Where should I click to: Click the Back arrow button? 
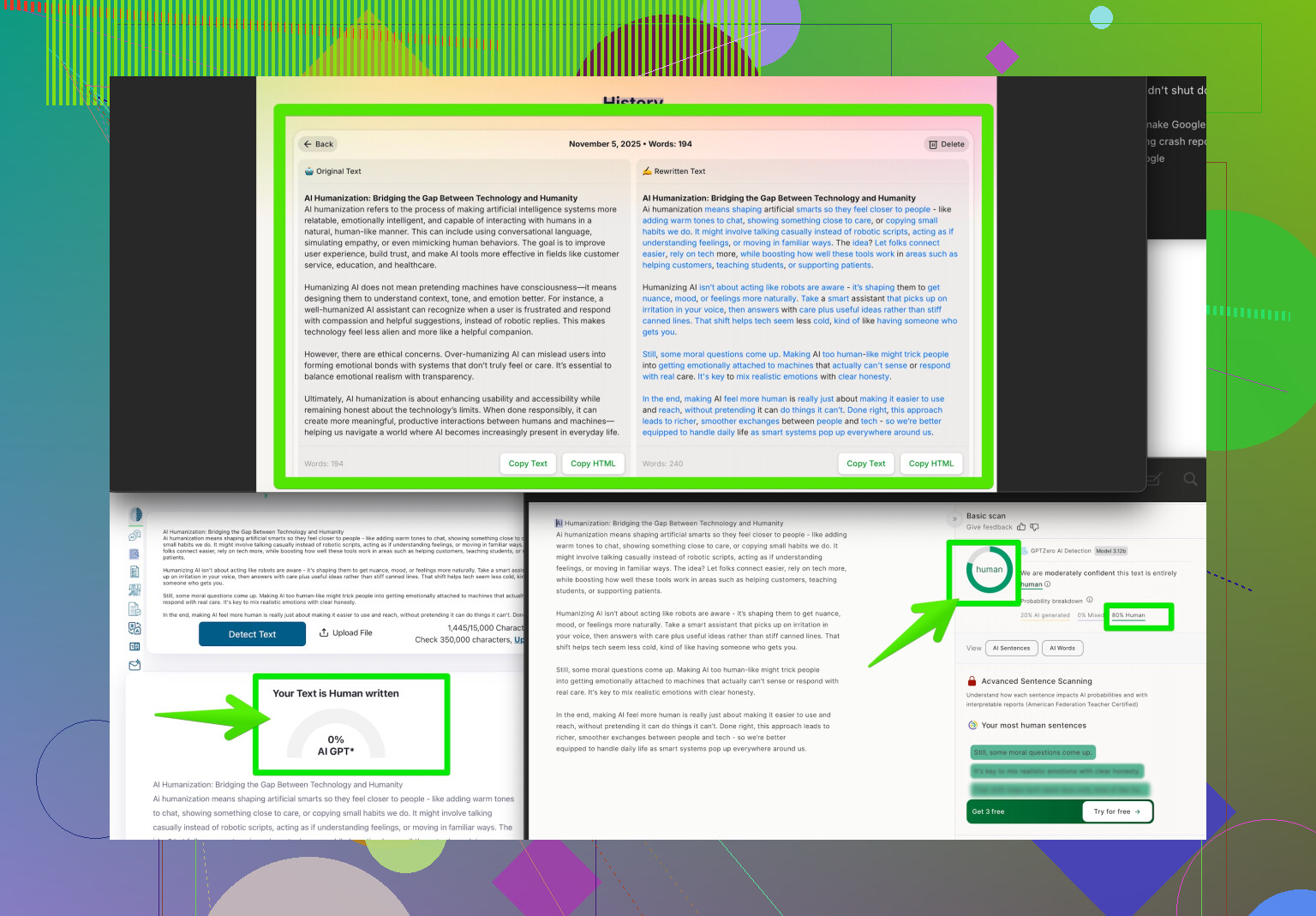click(x=318, y=144)
